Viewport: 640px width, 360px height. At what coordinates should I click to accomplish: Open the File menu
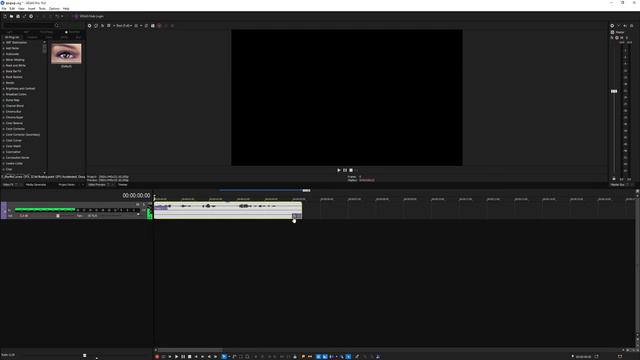[4, 8]
